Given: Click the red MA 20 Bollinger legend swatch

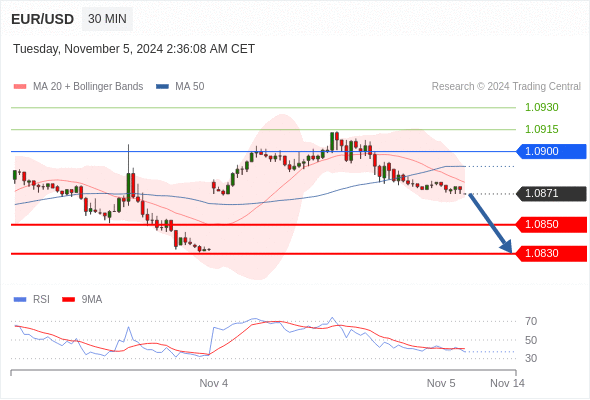Looking at the screenshot, I should (x=20, y=87).
